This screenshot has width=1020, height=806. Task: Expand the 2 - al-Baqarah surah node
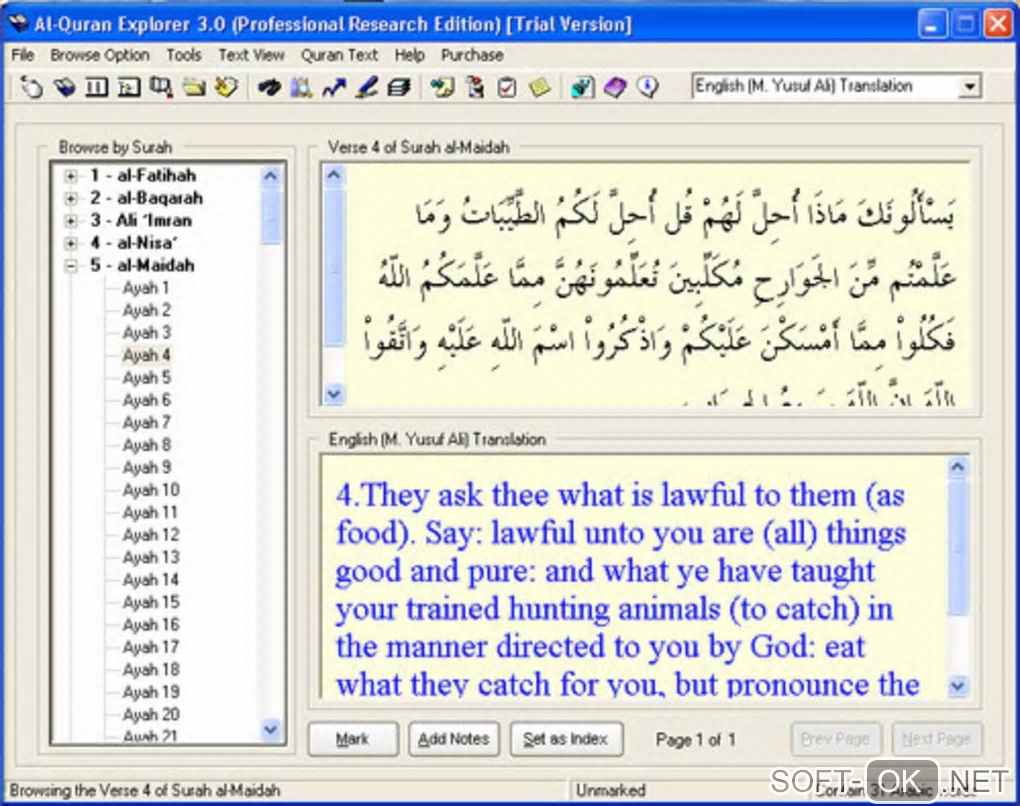coord(71,198)
